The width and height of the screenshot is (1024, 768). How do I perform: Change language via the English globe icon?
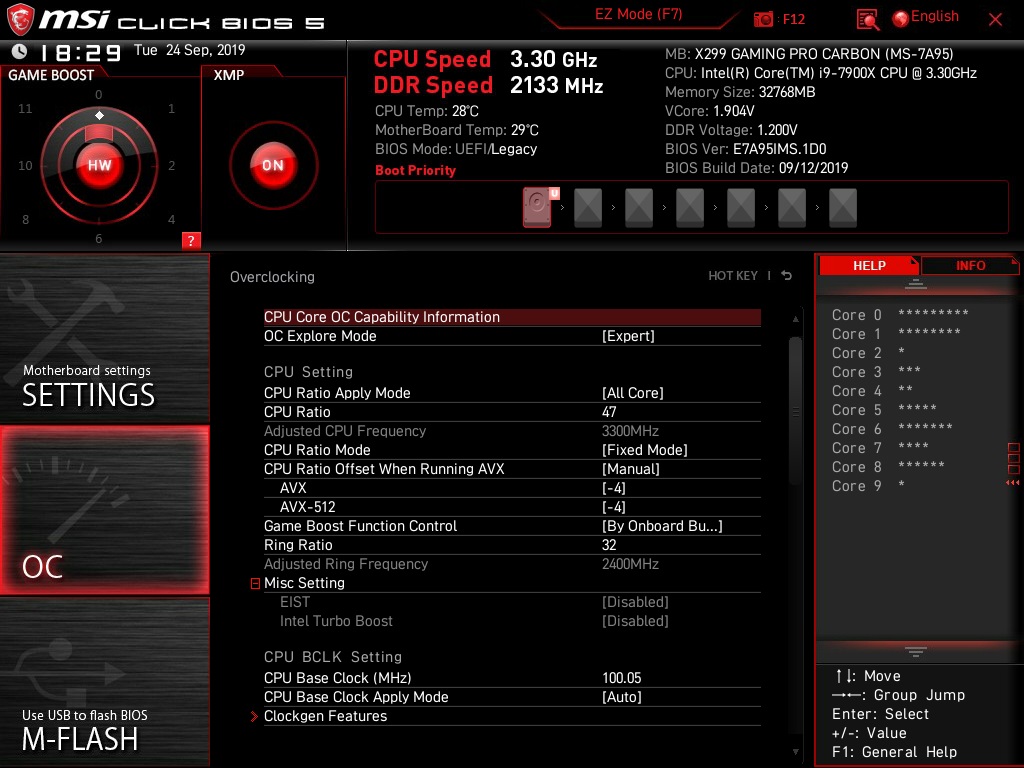[x=901, y=19]
